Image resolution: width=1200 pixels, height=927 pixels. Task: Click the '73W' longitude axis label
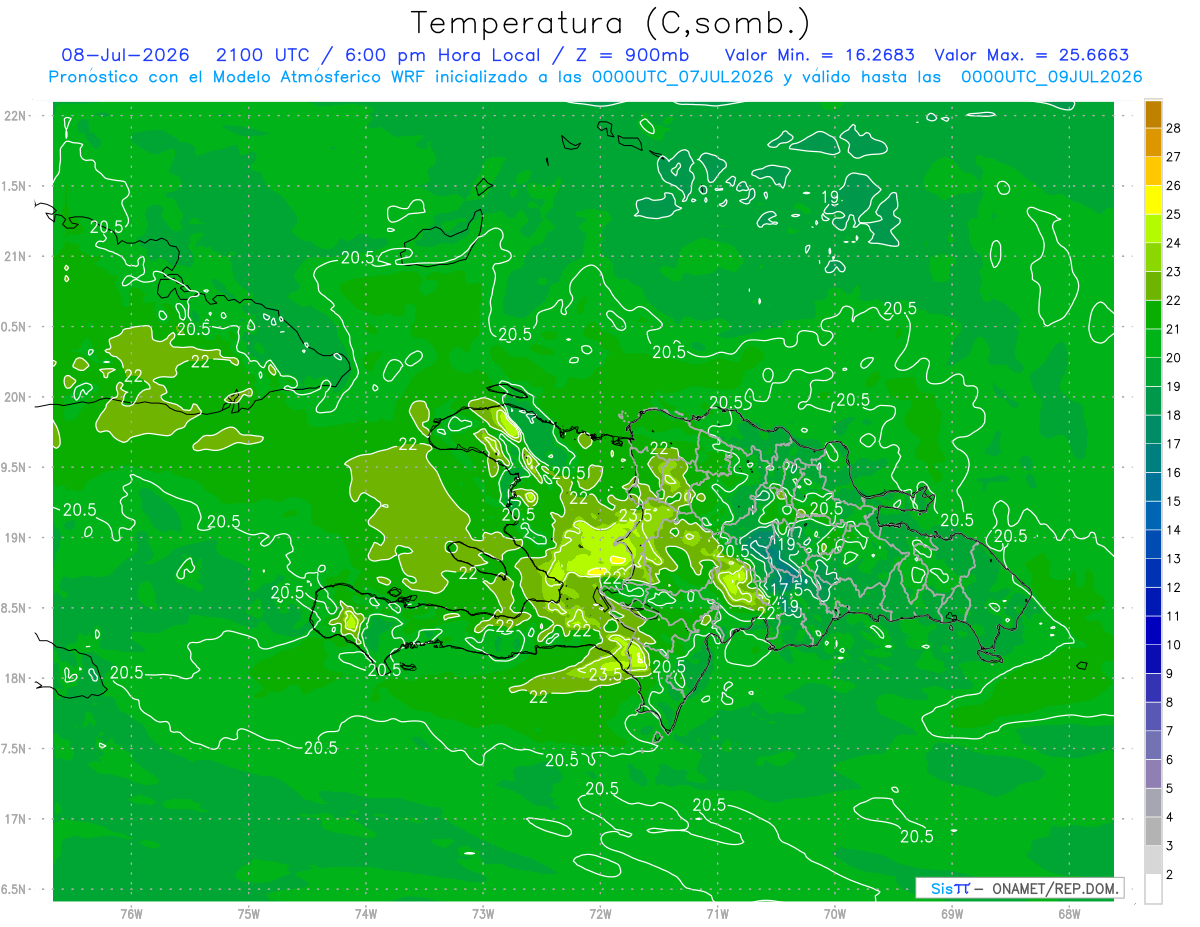pyautogui.click(x=483, y=914)
